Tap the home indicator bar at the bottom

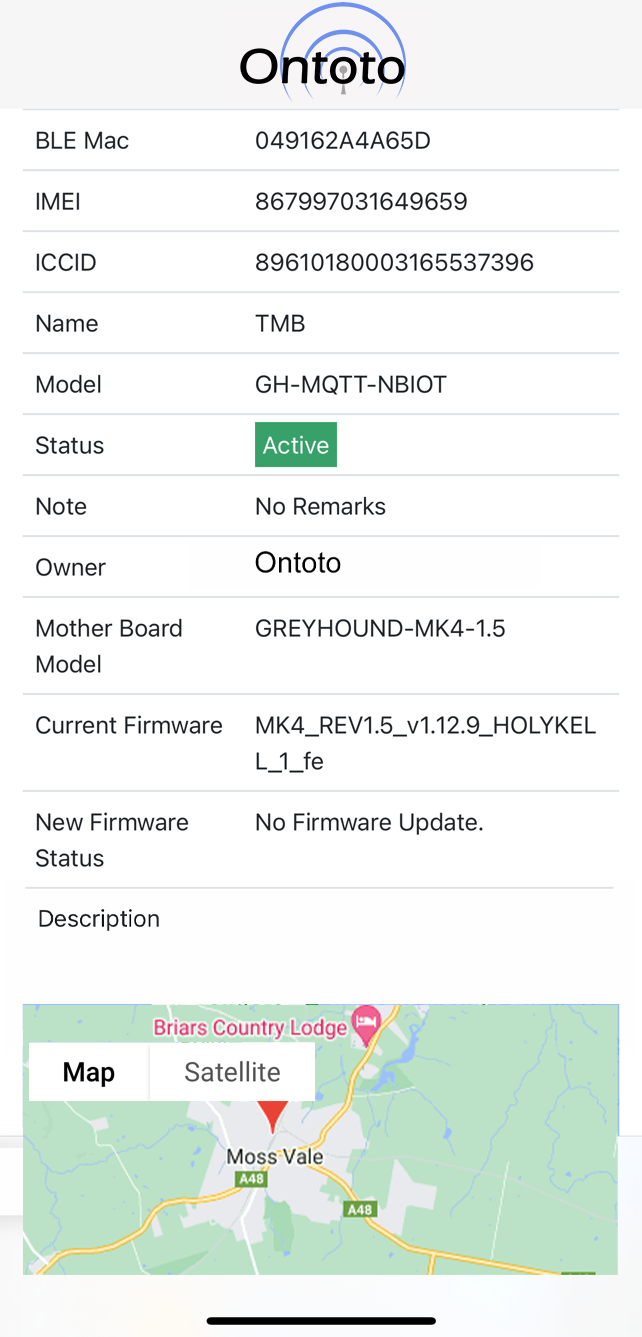tap(321, 1320)
